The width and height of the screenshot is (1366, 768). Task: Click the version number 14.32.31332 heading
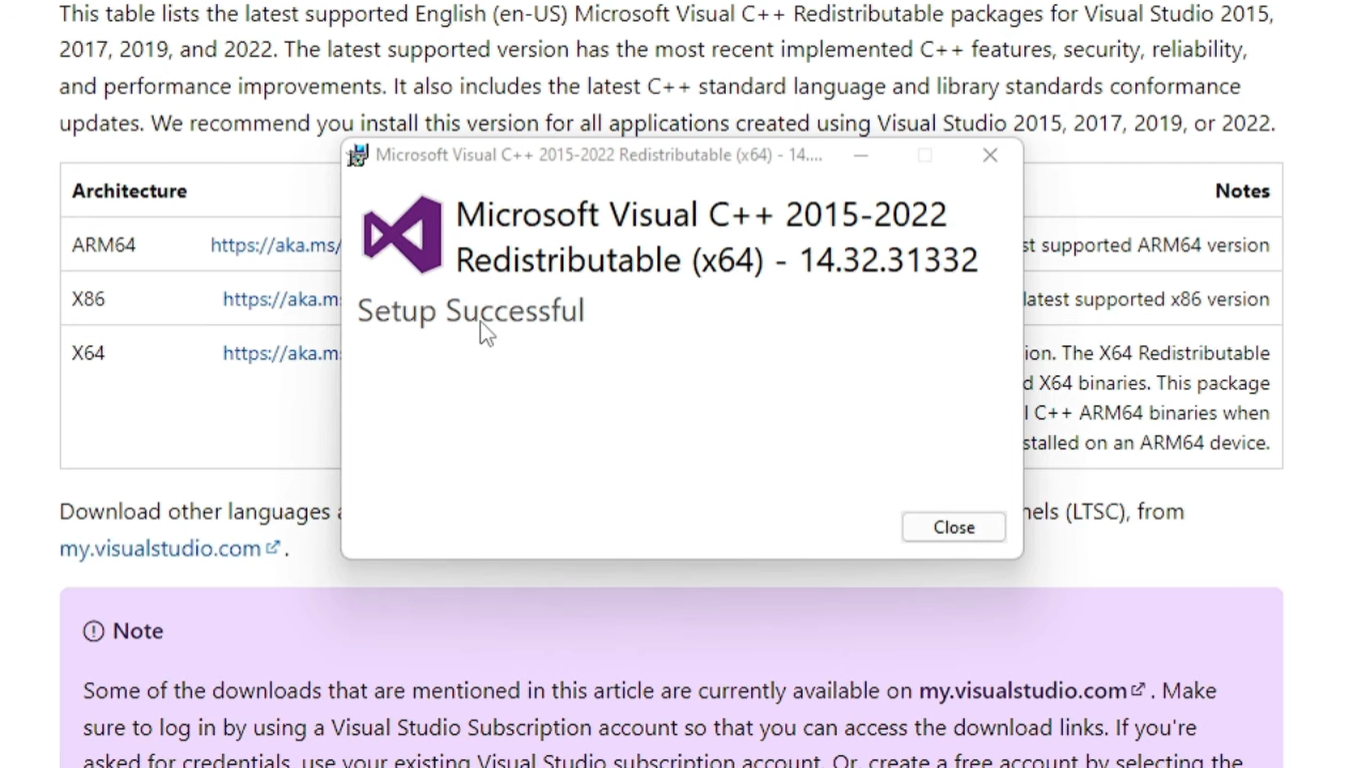[x=888, y=260]
